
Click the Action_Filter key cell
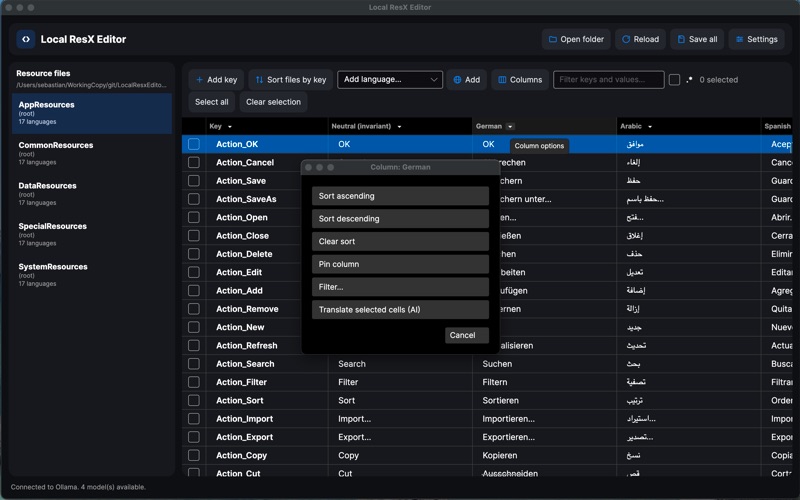pos(267,382)
